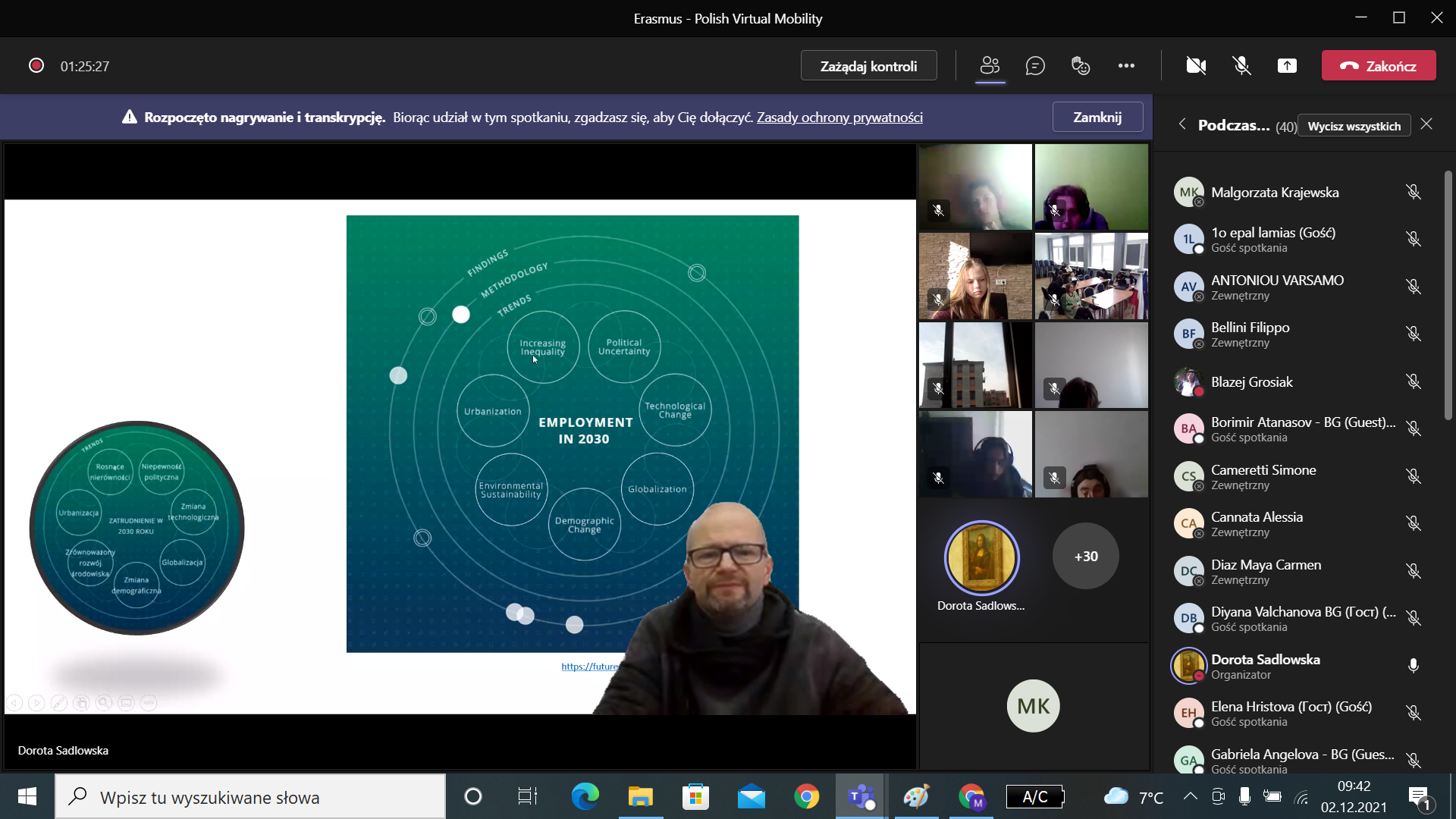Toggle mic icon for Cameretti Simone
1456x819 pixels.
[x=1414, y=477]
